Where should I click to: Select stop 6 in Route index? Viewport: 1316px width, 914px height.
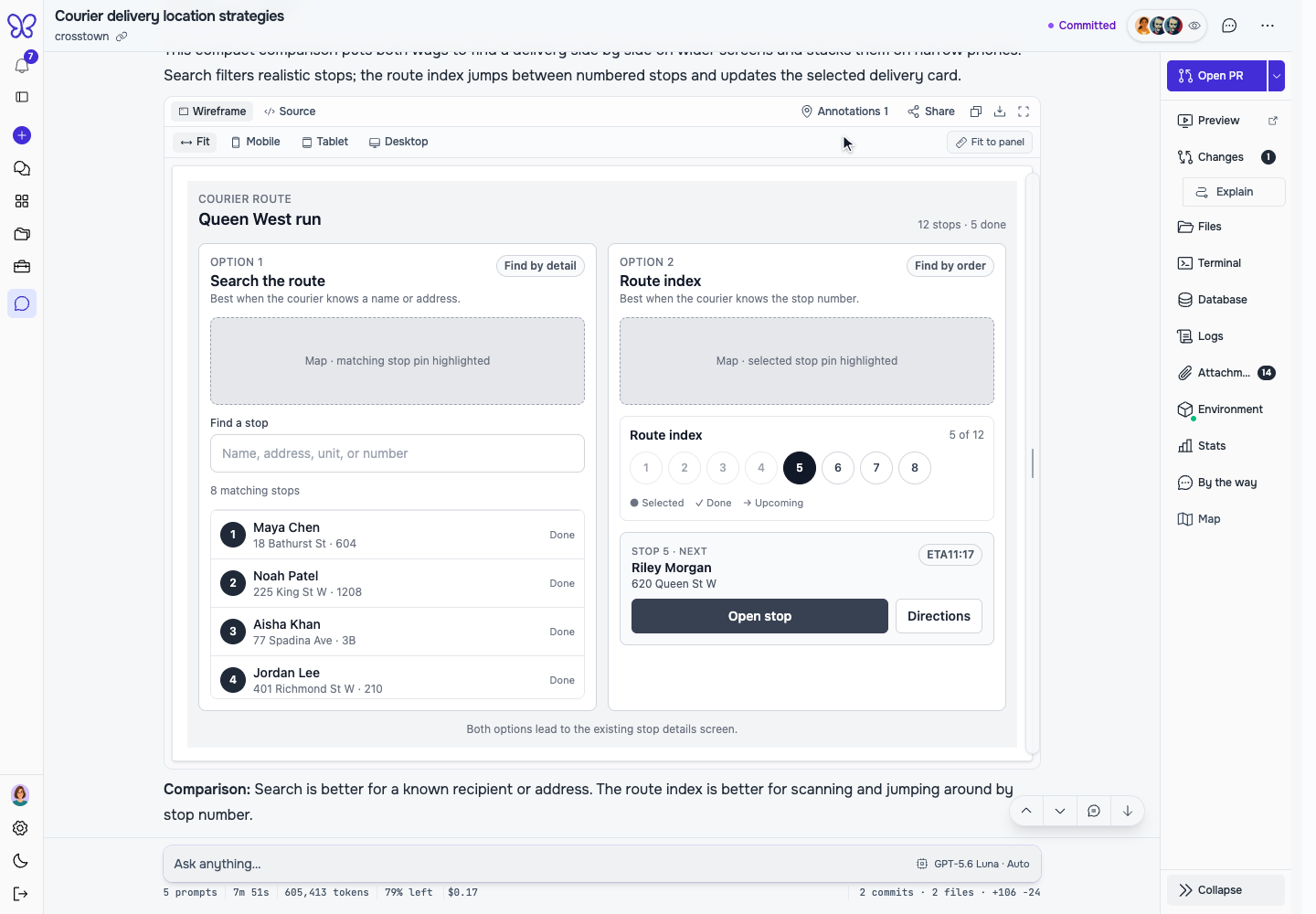[x=838, y=468]
